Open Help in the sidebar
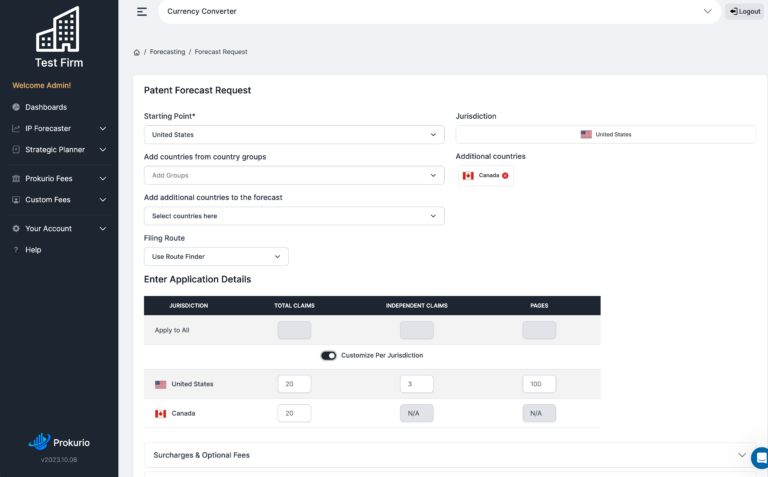This screenshot has width=768, height=477. 33,250
